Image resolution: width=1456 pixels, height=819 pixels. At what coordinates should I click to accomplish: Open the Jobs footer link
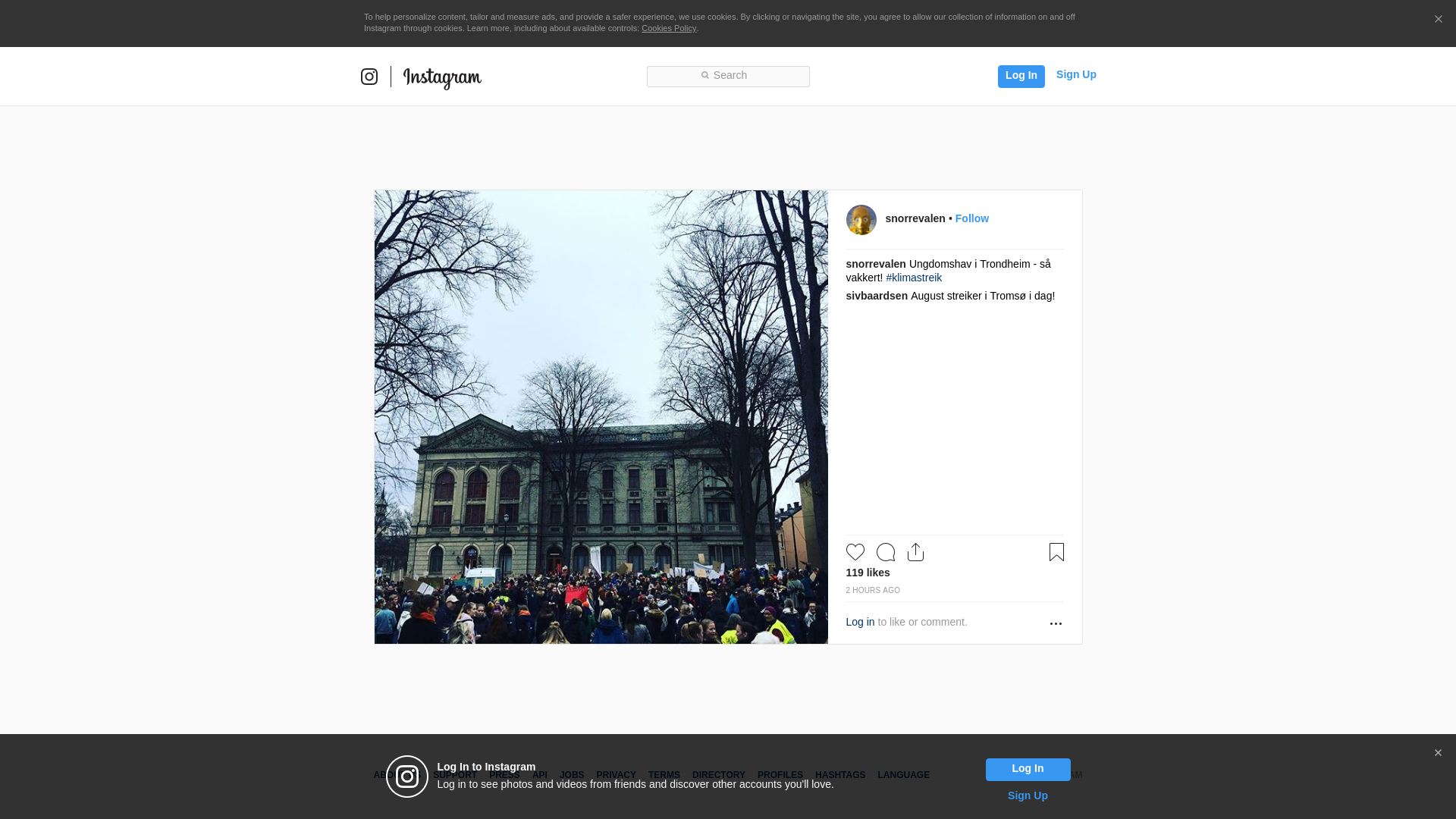coord(572,775)
